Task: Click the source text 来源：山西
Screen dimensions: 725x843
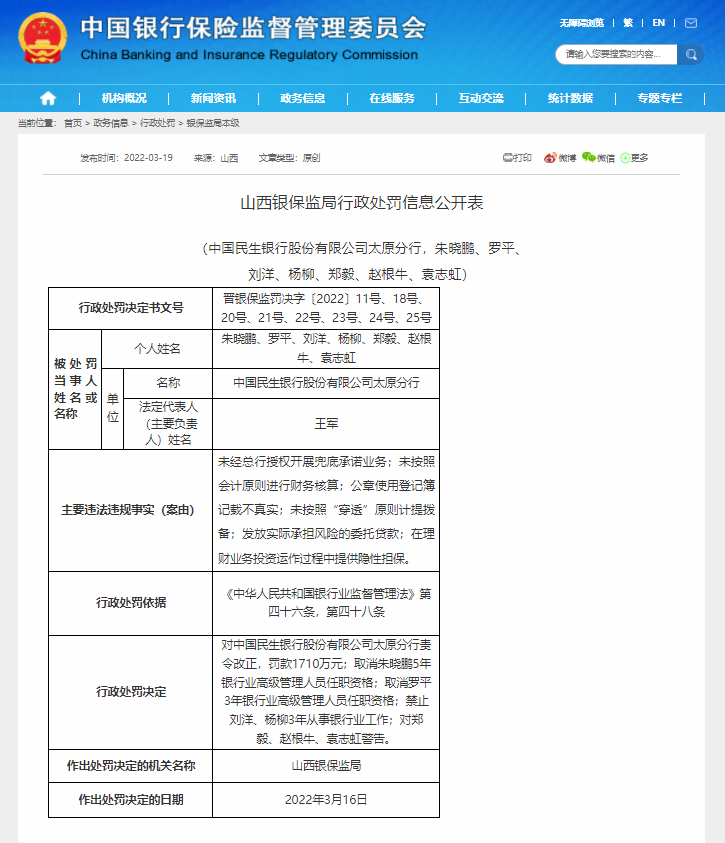Action: pos(216,158)
